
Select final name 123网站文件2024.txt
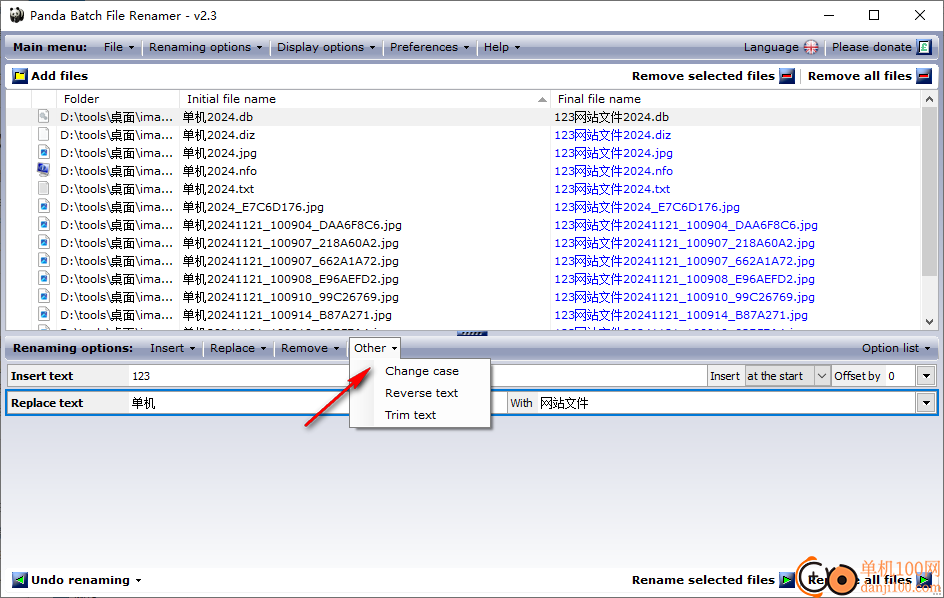(612, 189)
